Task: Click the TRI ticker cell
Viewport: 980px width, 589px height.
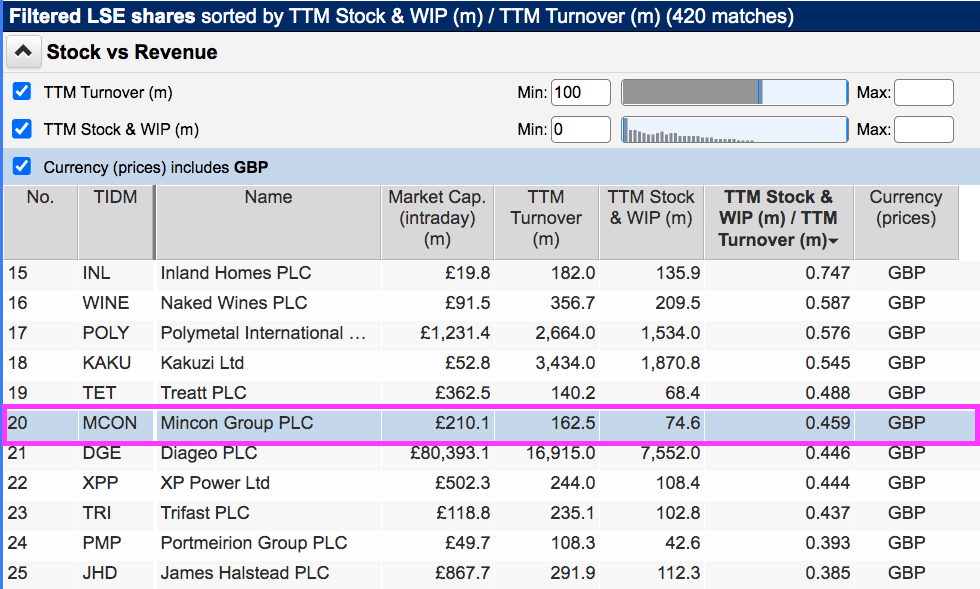Action: pyautogui.click(x=97, y=513)
